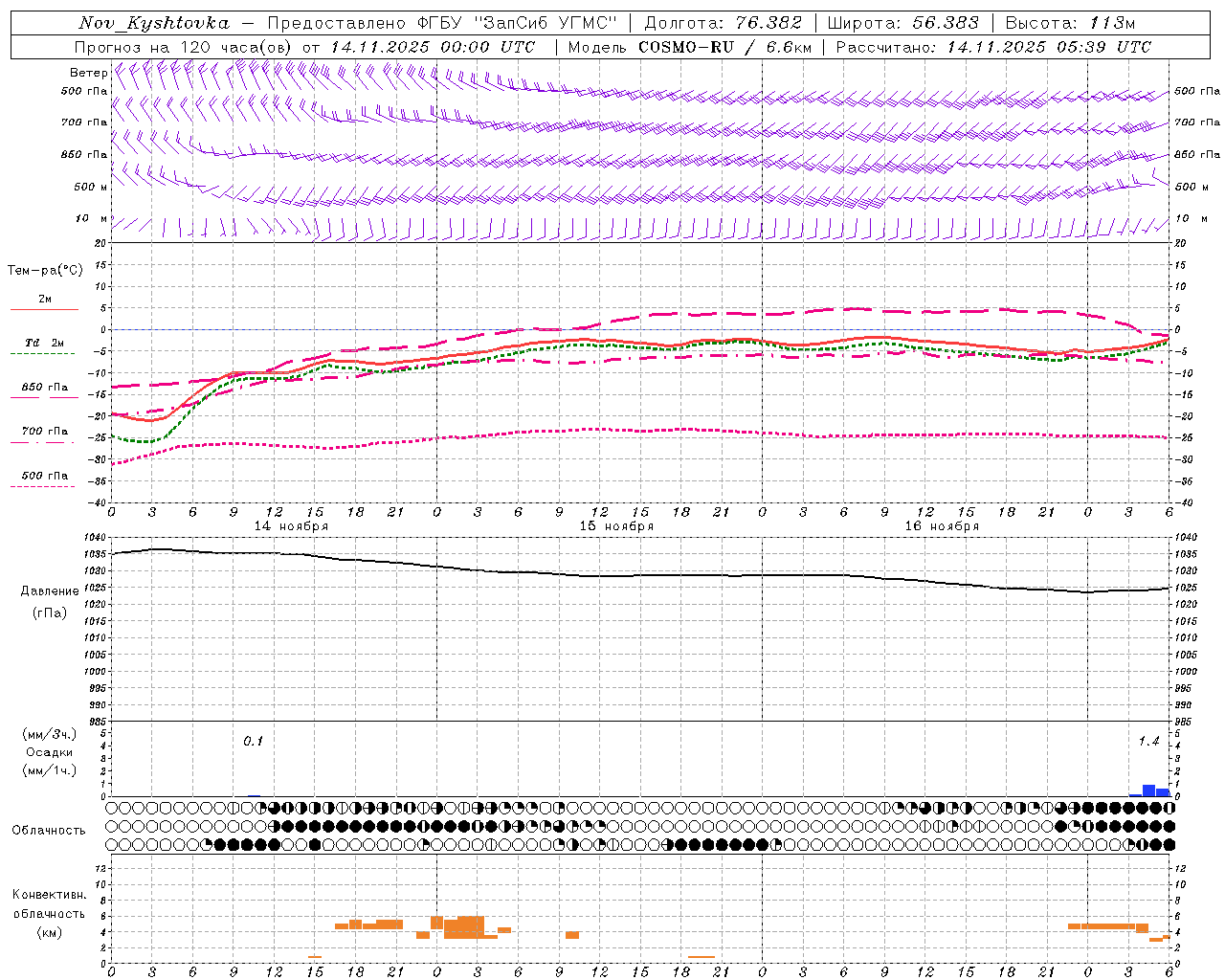The image size is (1225, 980).
Task: Click the elevation value 113м
Action: [x=1113, y=23]
